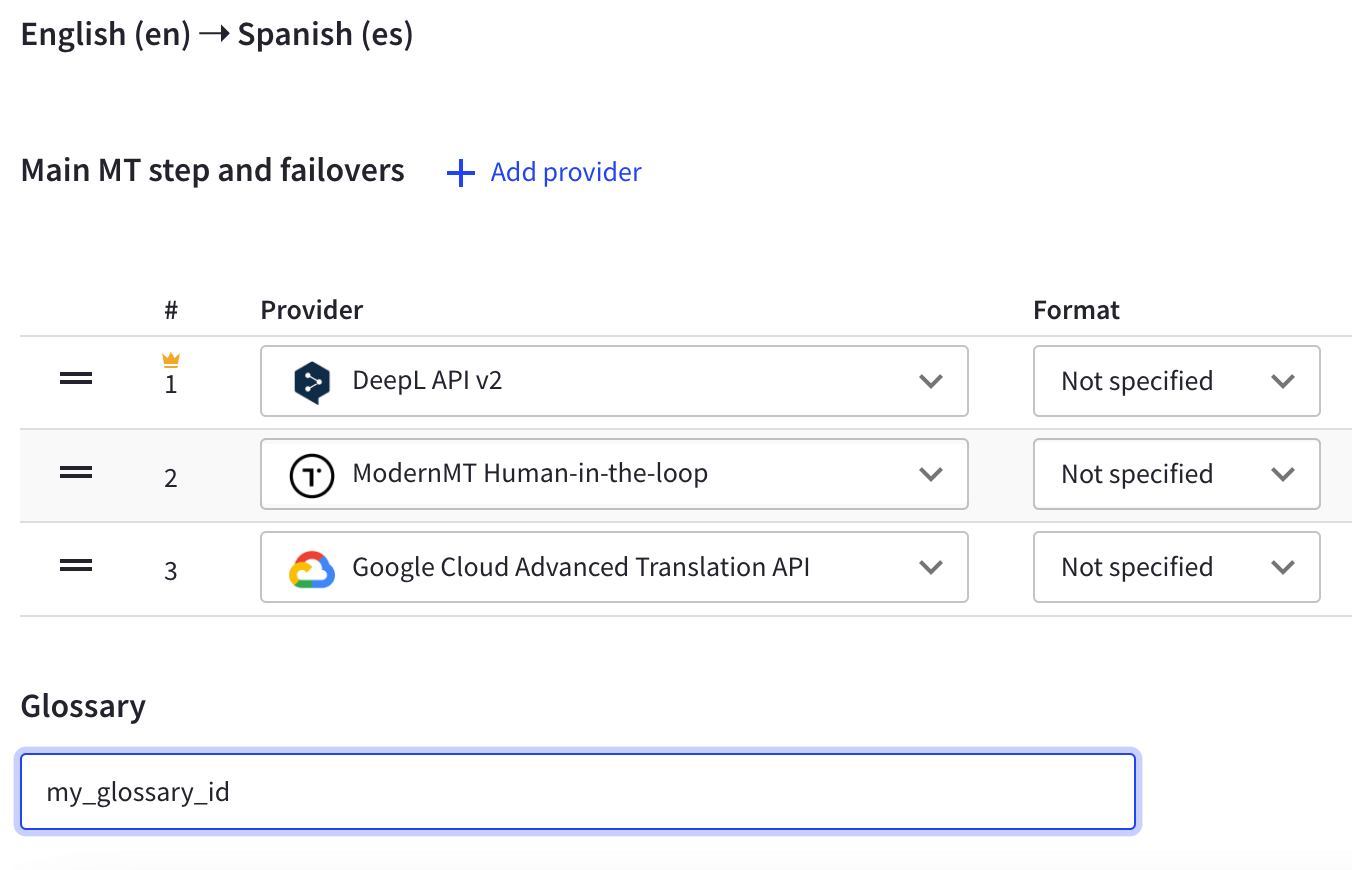The image size is (1352, 870).
Task: Click the crown icon above number 1
Action: click(171, 360)
